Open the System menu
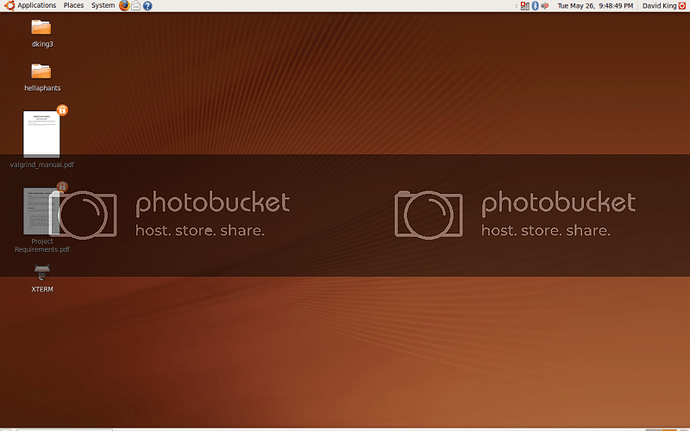The image size is (690, 431). tap(103, 6)
